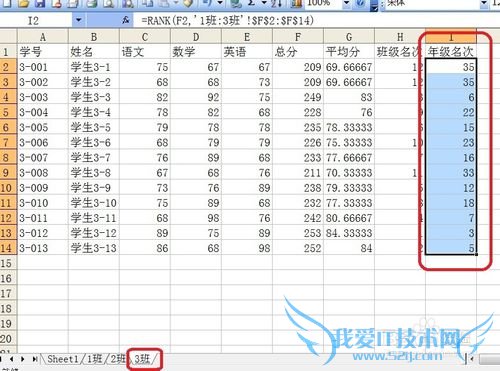This screenshot has height=371, width=500.
Task: Select row 1 header
Action: tap(8, 52)
